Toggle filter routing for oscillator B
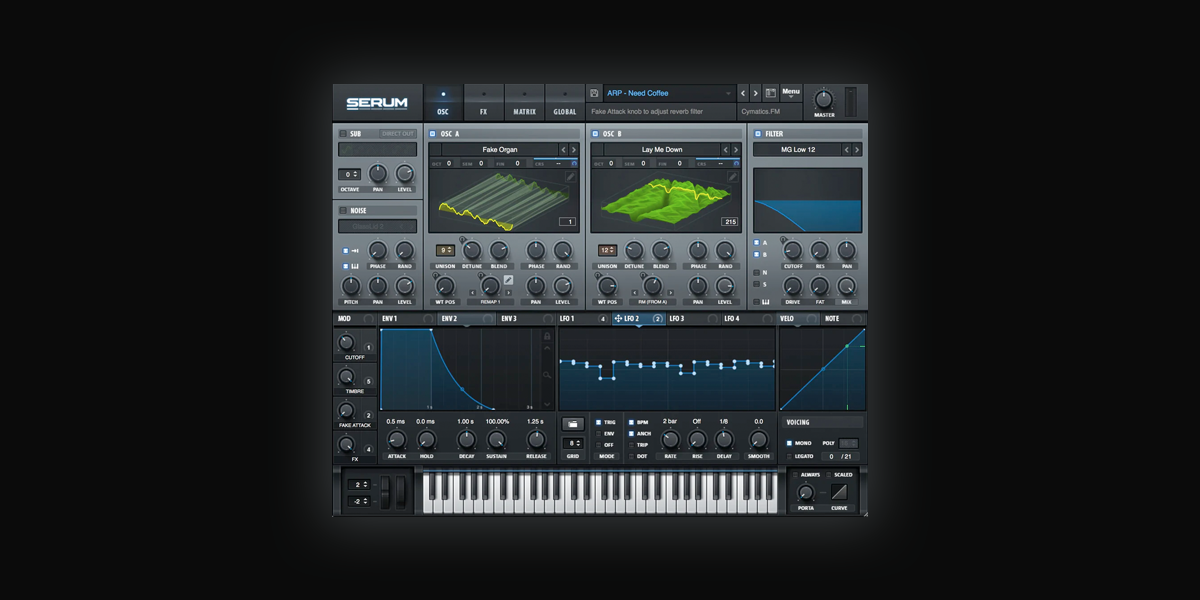The width and height of the screenshot is (1200, 600). click(757, 255)
